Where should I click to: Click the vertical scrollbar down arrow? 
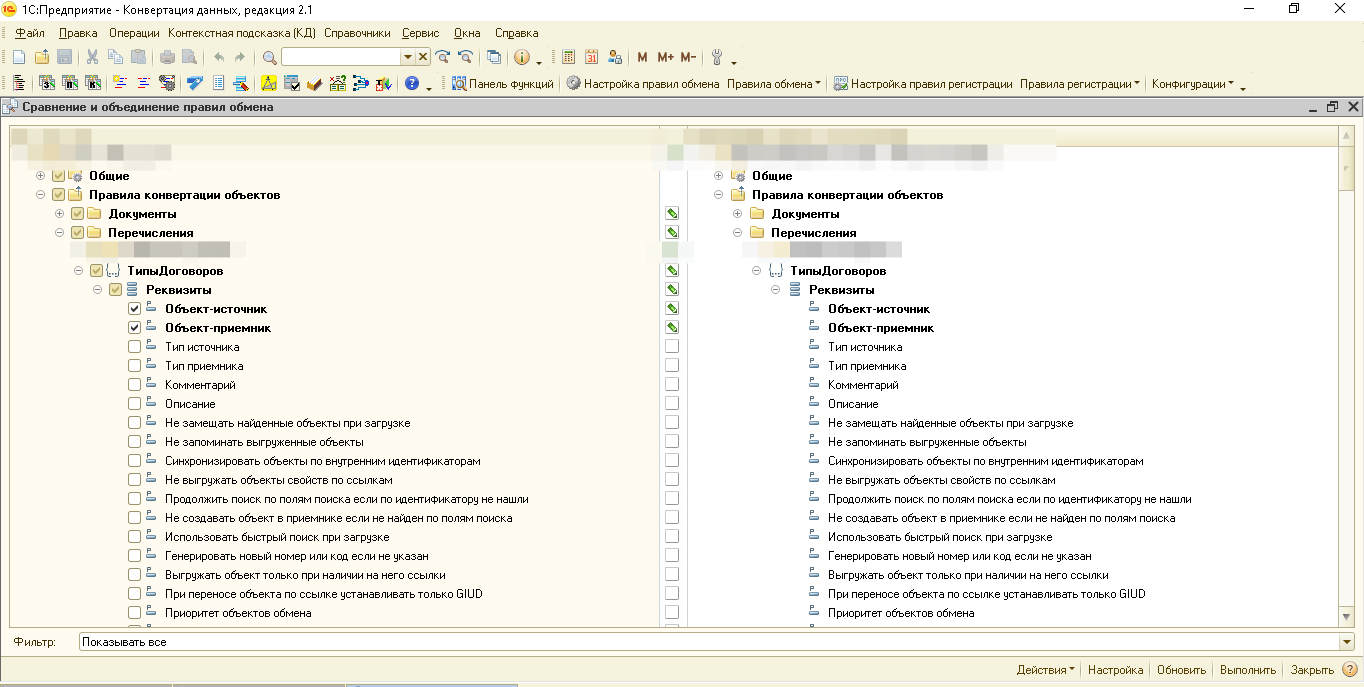click(1347, 617)
